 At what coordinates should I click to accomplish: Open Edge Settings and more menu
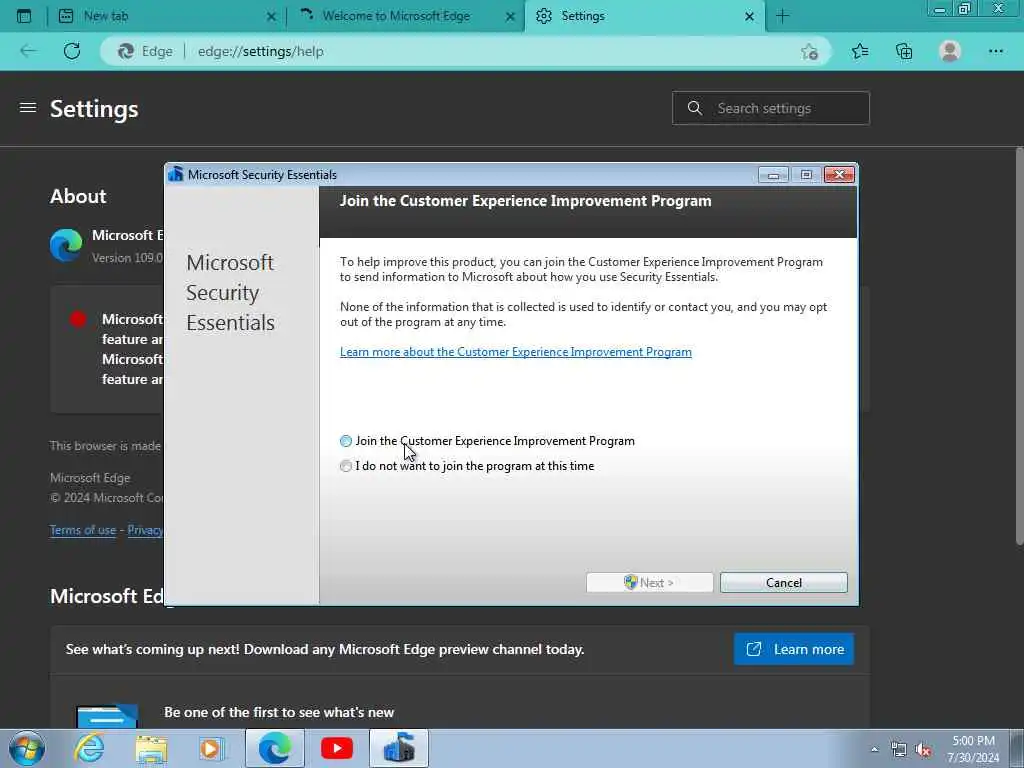coord(995,51)
